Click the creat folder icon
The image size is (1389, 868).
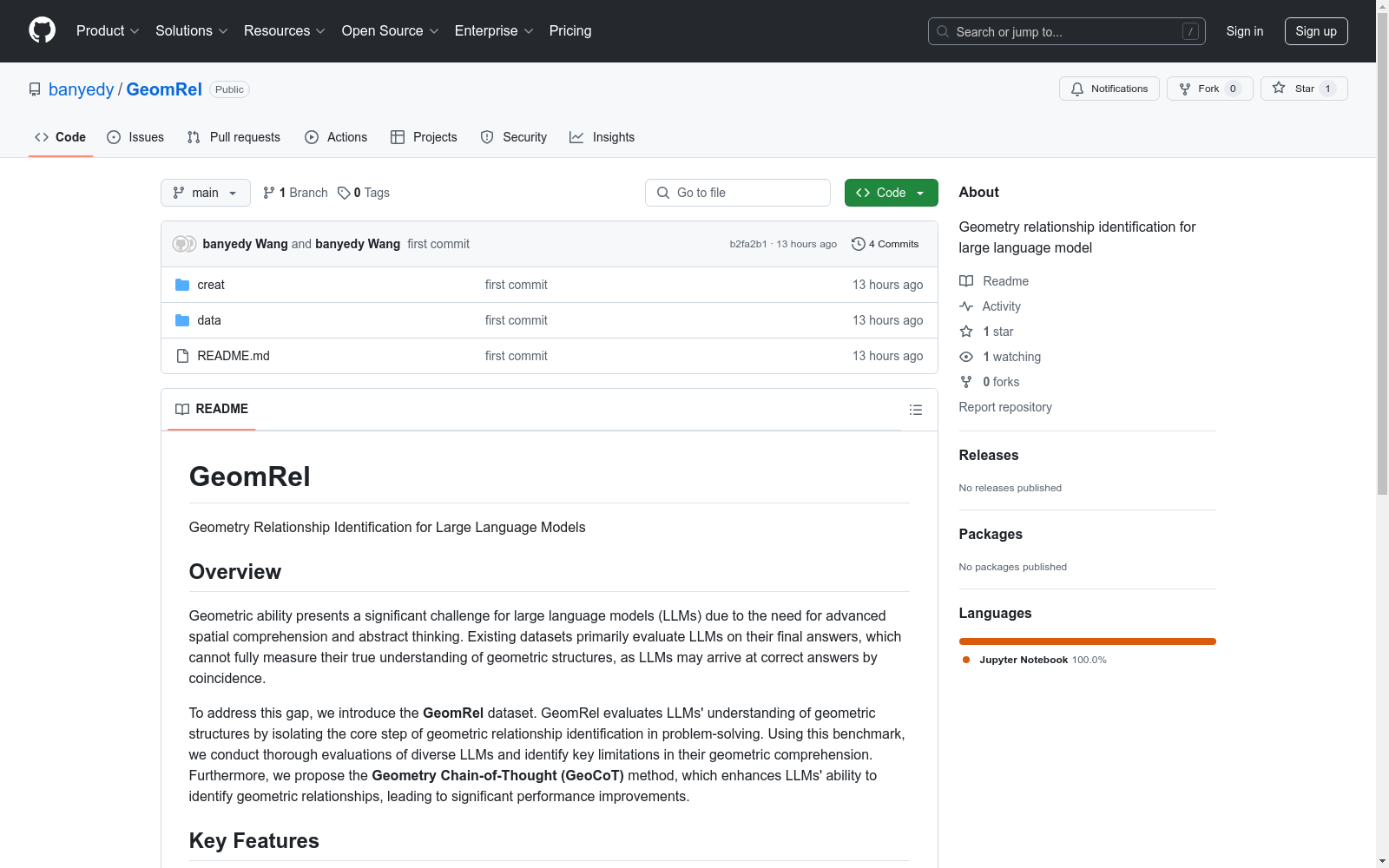pyautogui.click(x=182, y=285)
